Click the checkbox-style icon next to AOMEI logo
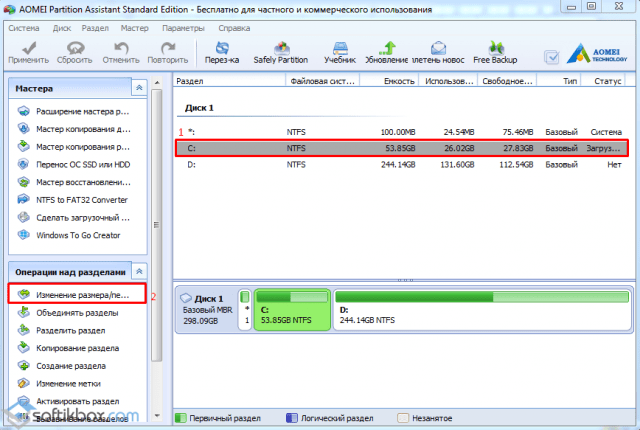 (552, 57)
